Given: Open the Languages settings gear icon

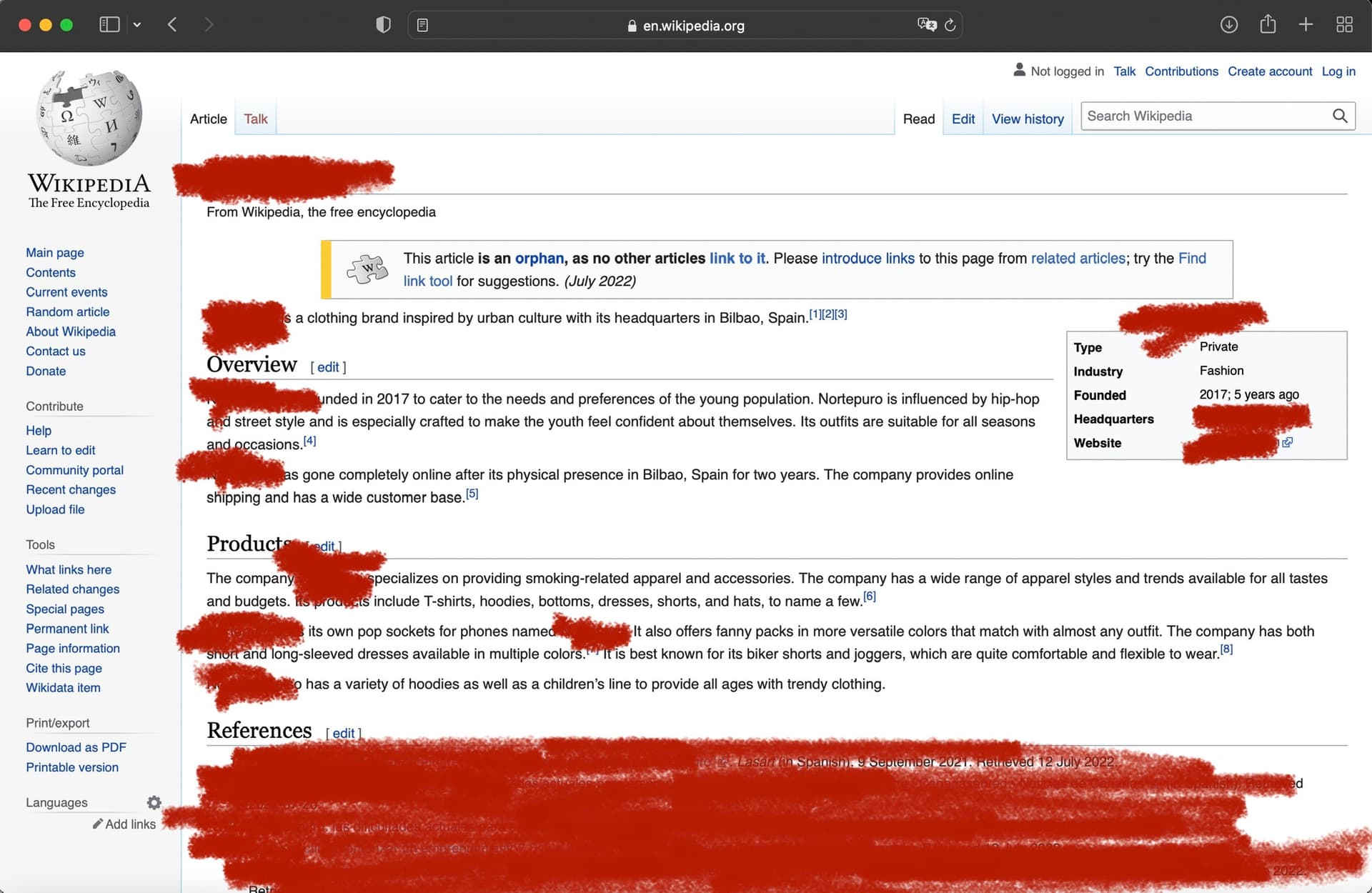Looking at the screenshot, I should click(154, 802).
